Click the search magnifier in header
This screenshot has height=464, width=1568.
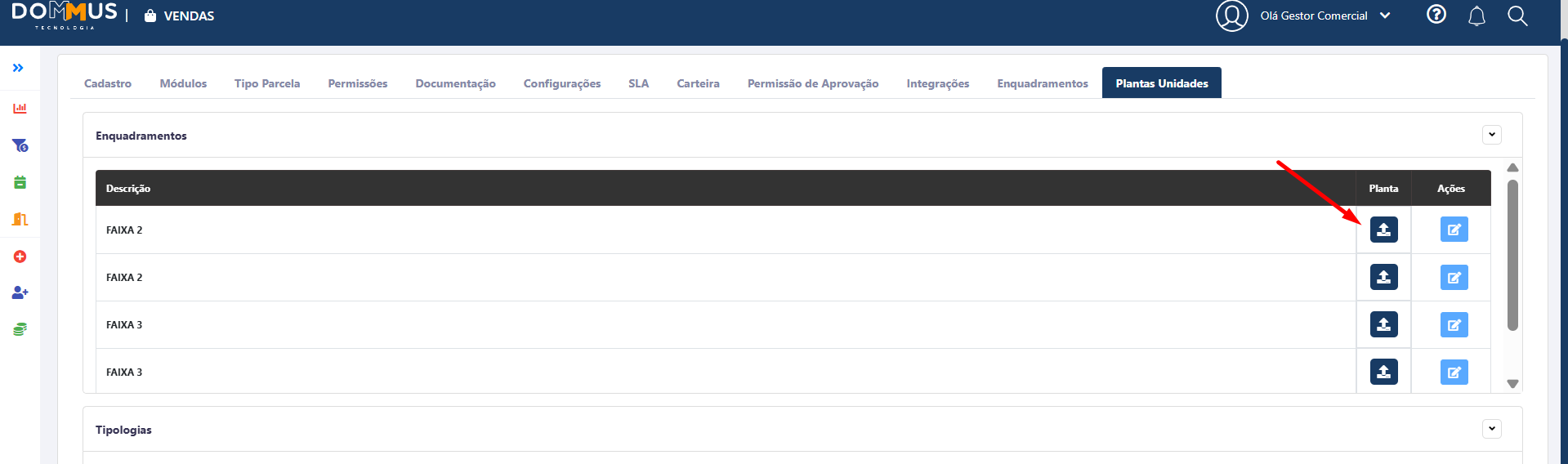[1517, 16]
